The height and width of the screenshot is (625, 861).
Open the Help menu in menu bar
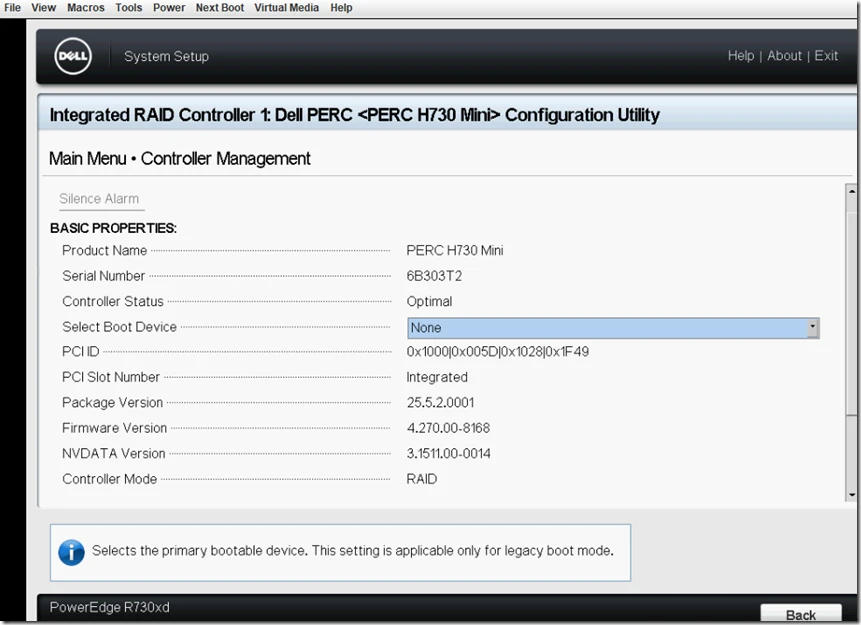(x=341, y=8)
